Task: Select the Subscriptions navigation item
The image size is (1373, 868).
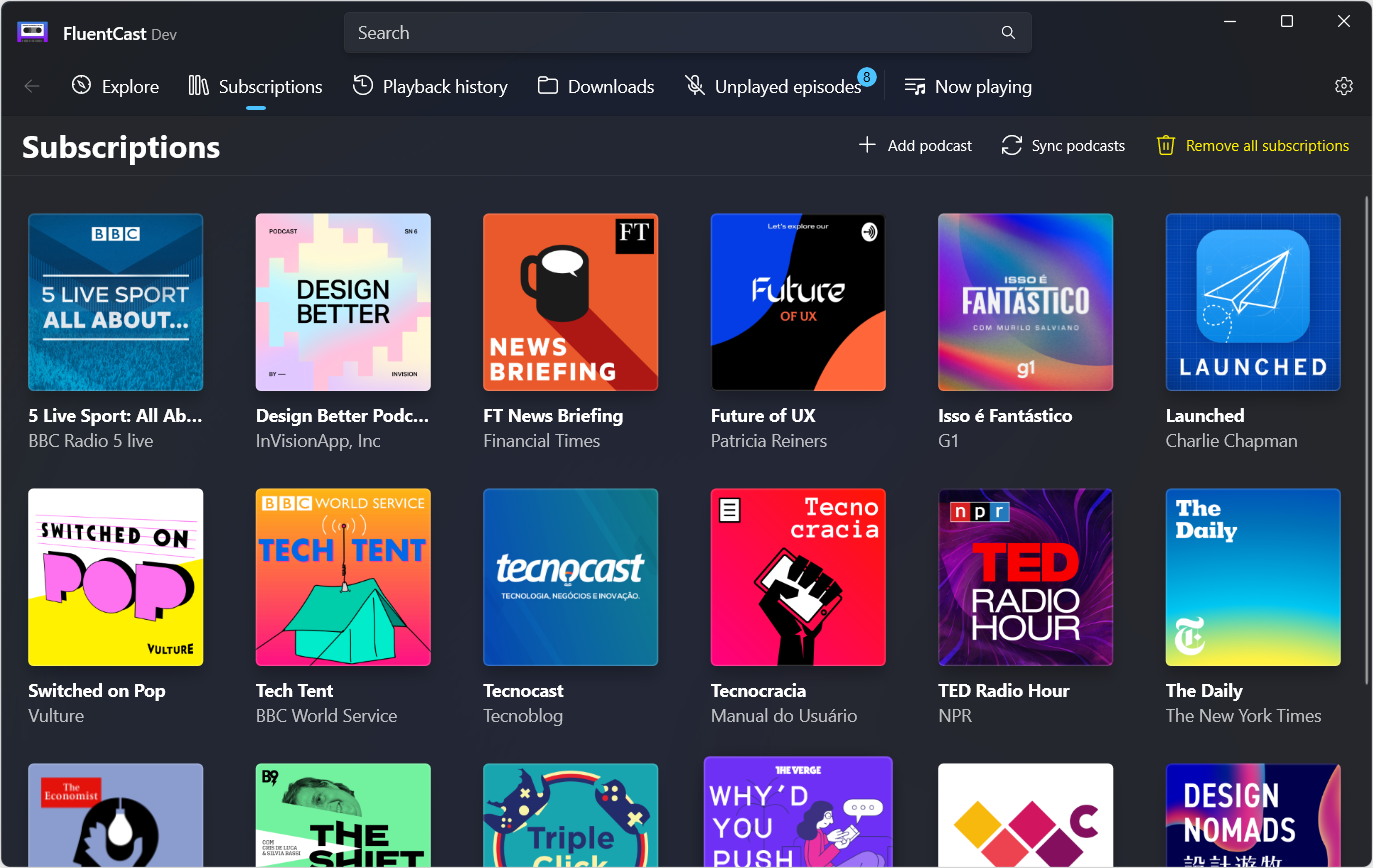Action: pos(255,86)
